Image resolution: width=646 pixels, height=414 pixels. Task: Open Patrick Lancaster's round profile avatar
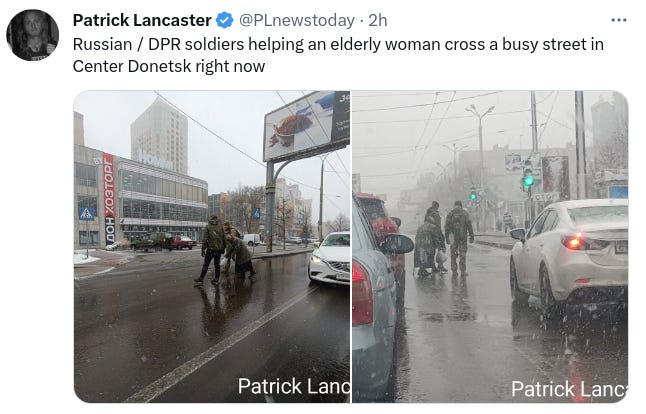click(x=33, y=35)
